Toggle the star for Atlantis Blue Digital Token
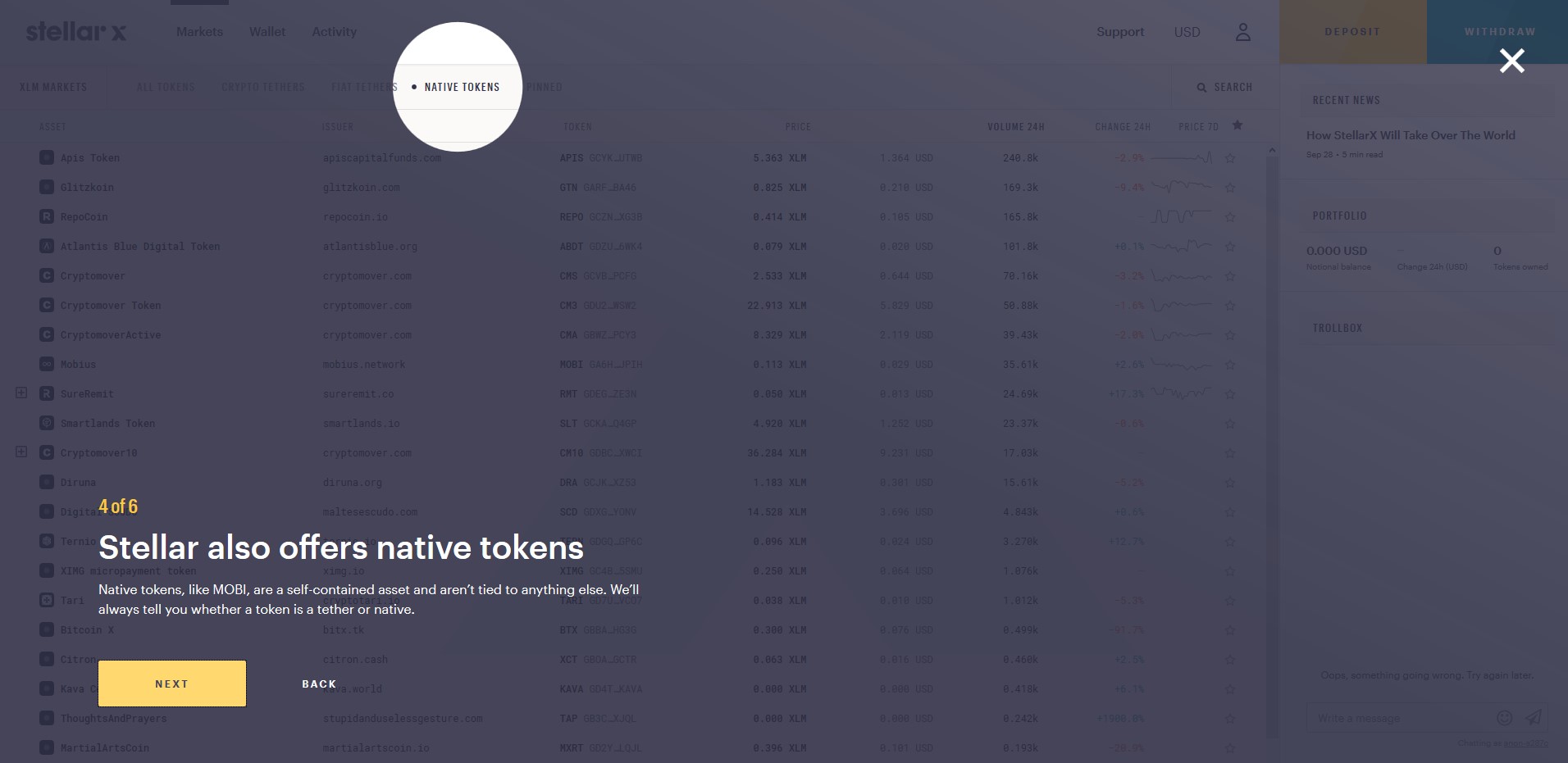Screen dimensions: 1568x763 (x=1230, y=247)
